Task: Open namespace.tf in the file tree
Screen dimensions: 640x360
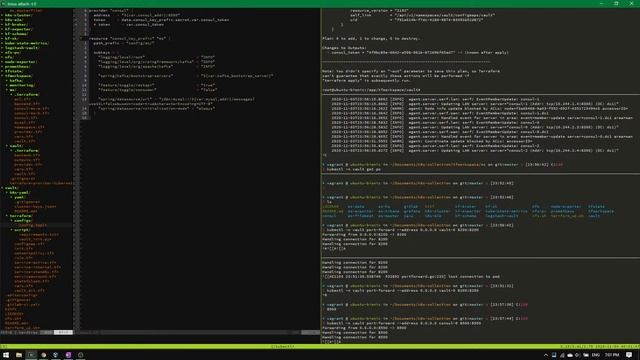Action: point(29,127)
